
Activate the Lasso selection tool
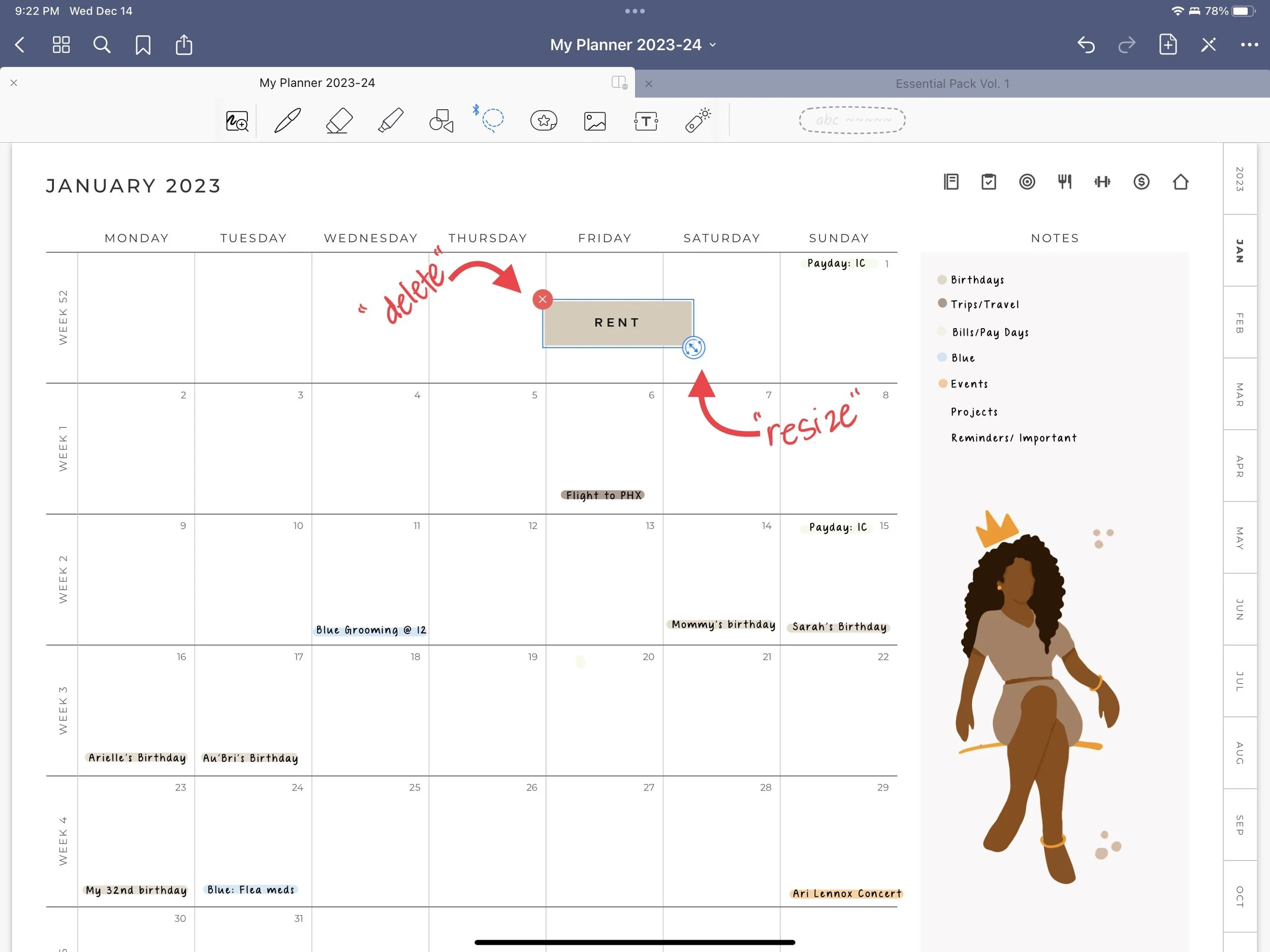point(493,120)
